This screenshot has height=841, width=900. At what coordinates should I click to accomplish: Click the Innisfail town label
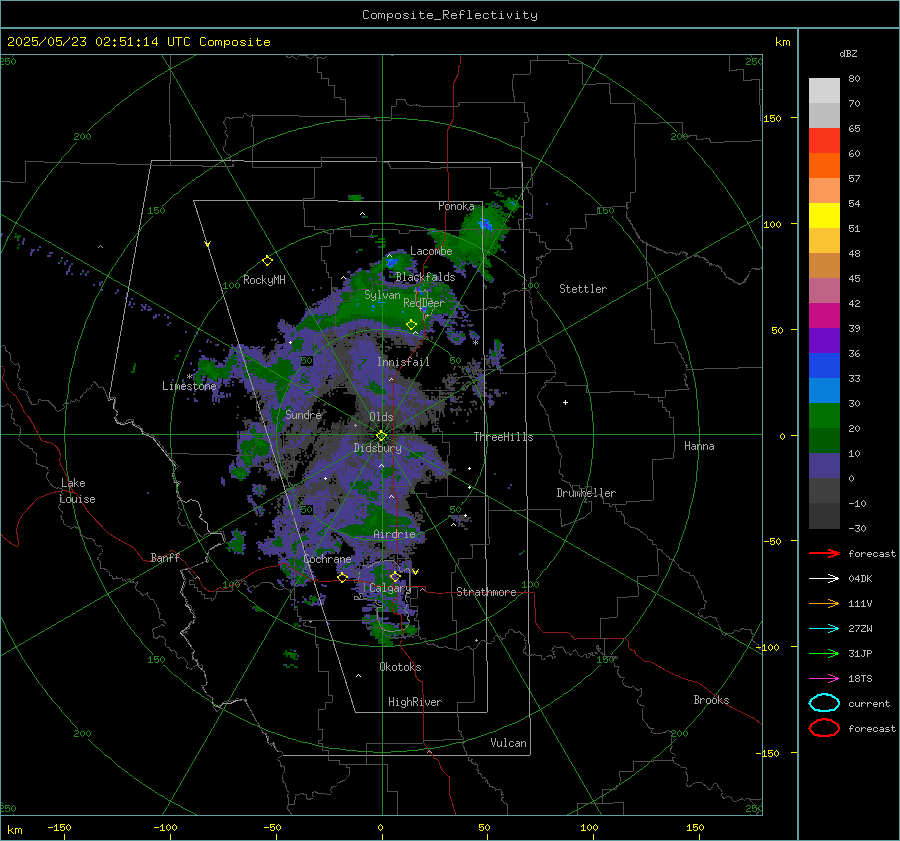[403, 362]
